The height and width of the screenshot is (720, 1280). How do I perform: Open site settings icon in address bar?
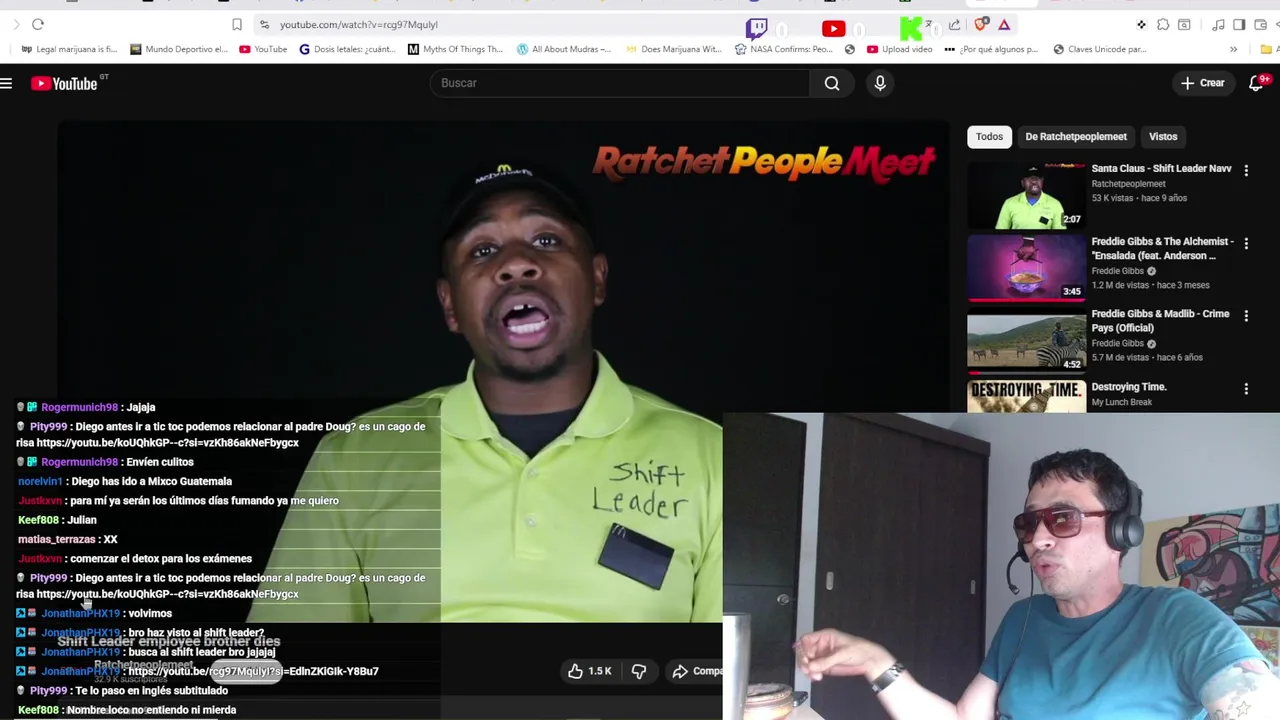point(264,24)
